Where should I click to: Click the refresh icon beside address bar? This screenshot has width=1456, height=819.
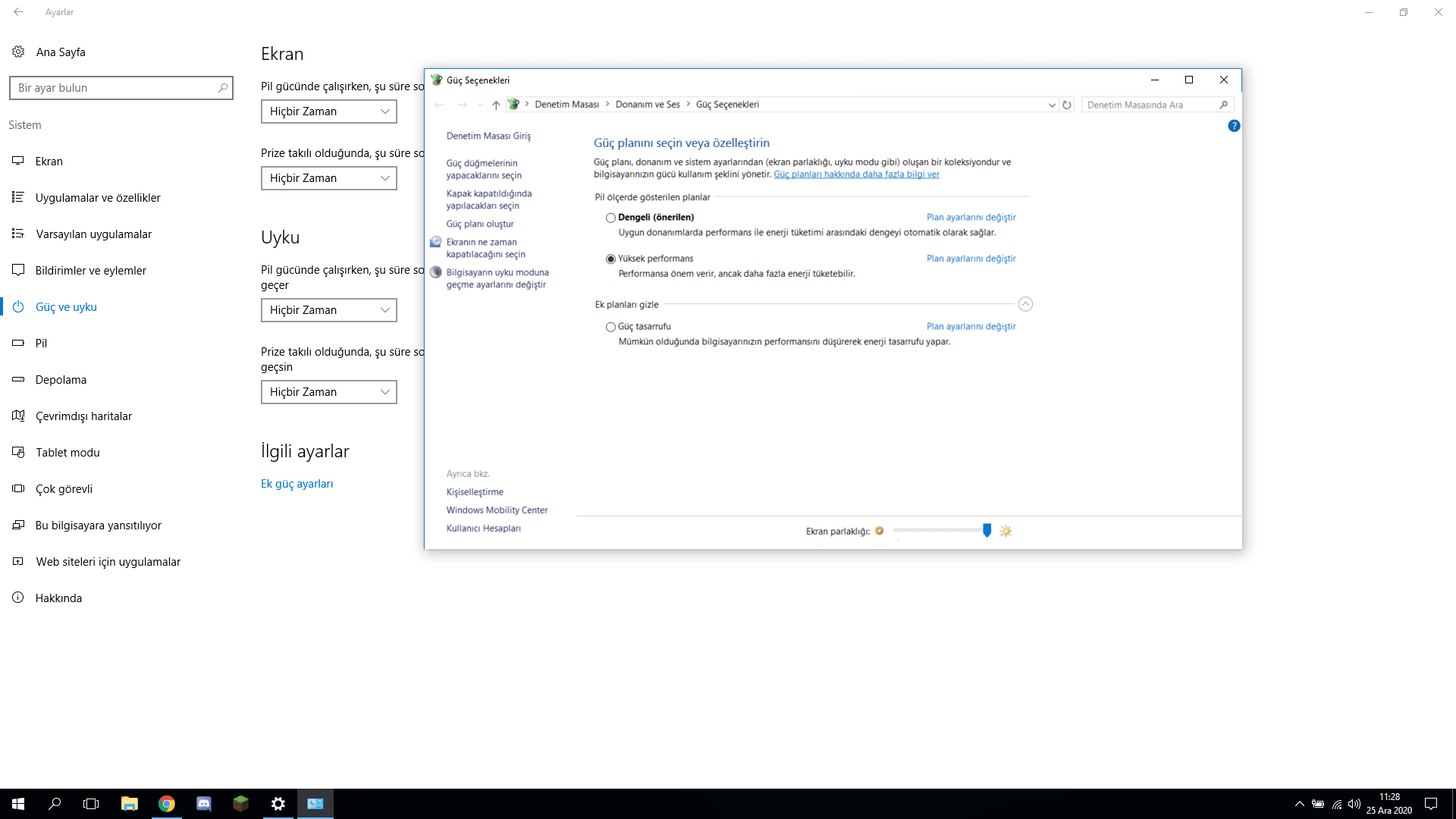(1067, 105)
